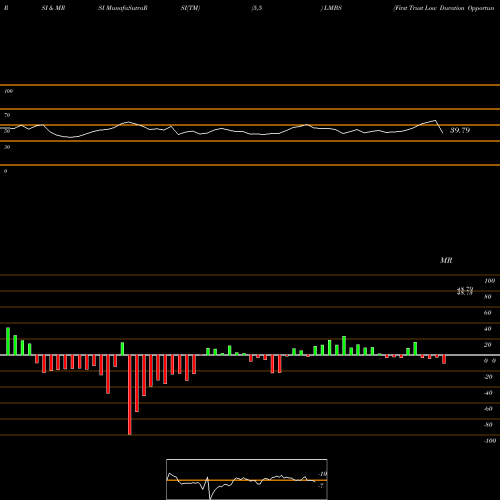Click the 'First Trust Low Duration' header text
Screen dimensions: 500x500
click(x=429, y=8)
